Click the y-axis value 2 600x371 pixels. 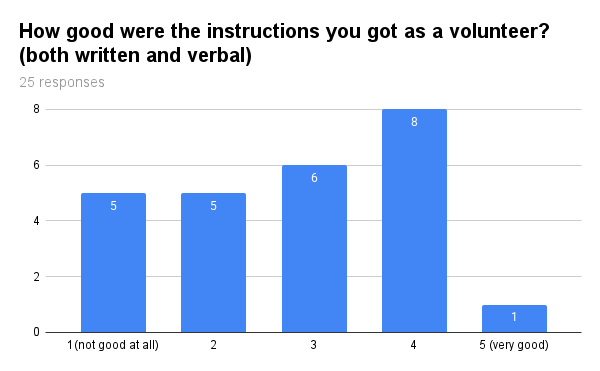pyautogui.click(x=36, y=277)
